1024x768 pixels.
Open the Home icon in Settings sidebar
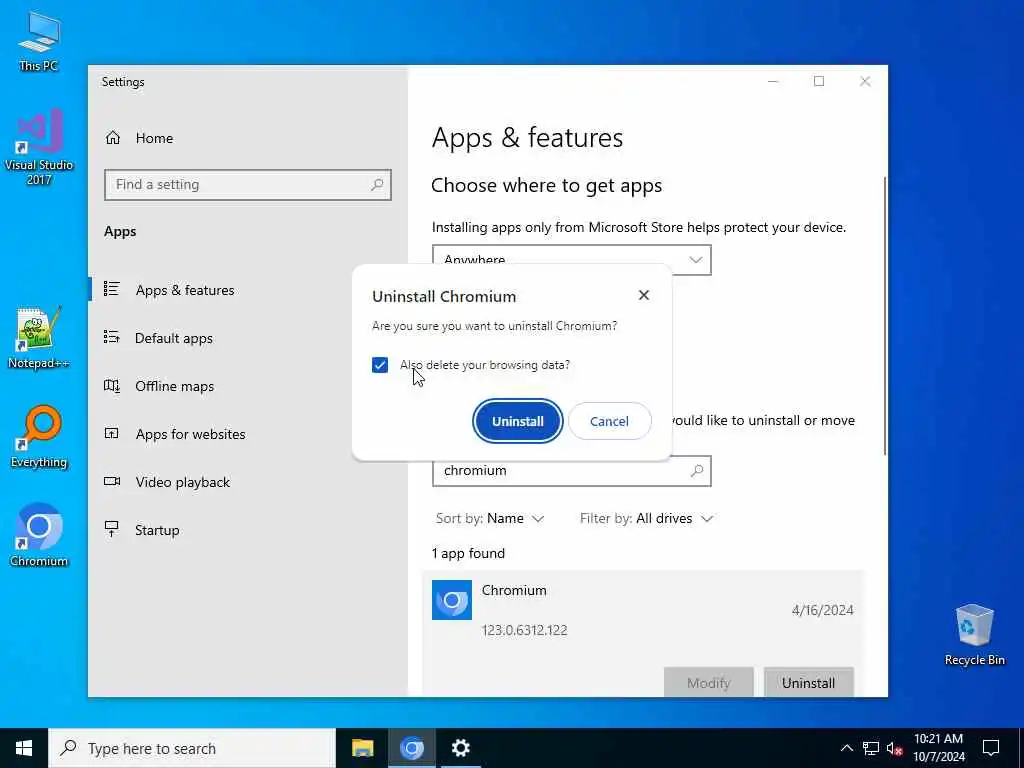coord(113,138)
